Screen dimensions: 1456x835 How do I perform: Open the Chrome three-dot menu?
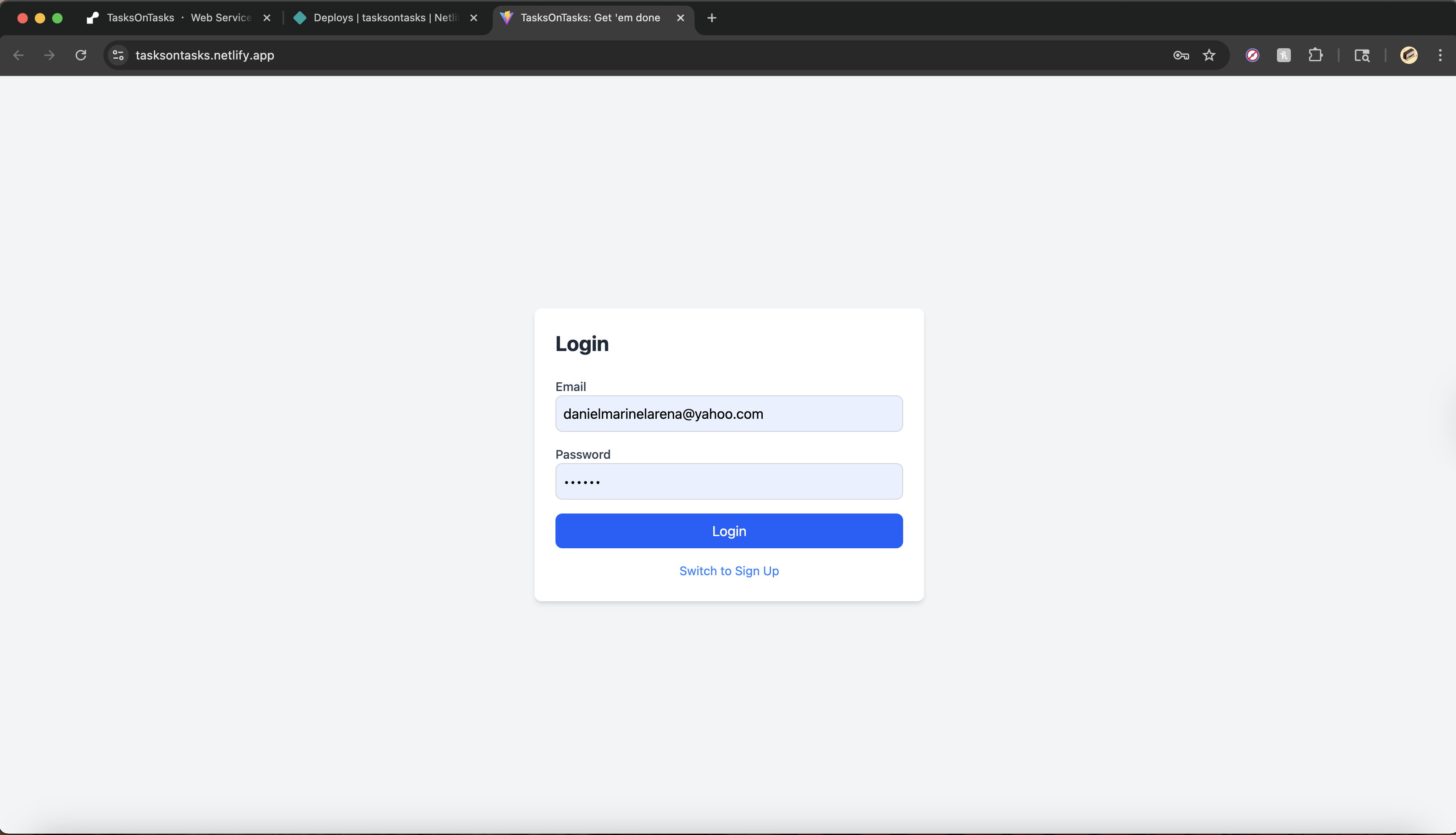click(1440, 55)
